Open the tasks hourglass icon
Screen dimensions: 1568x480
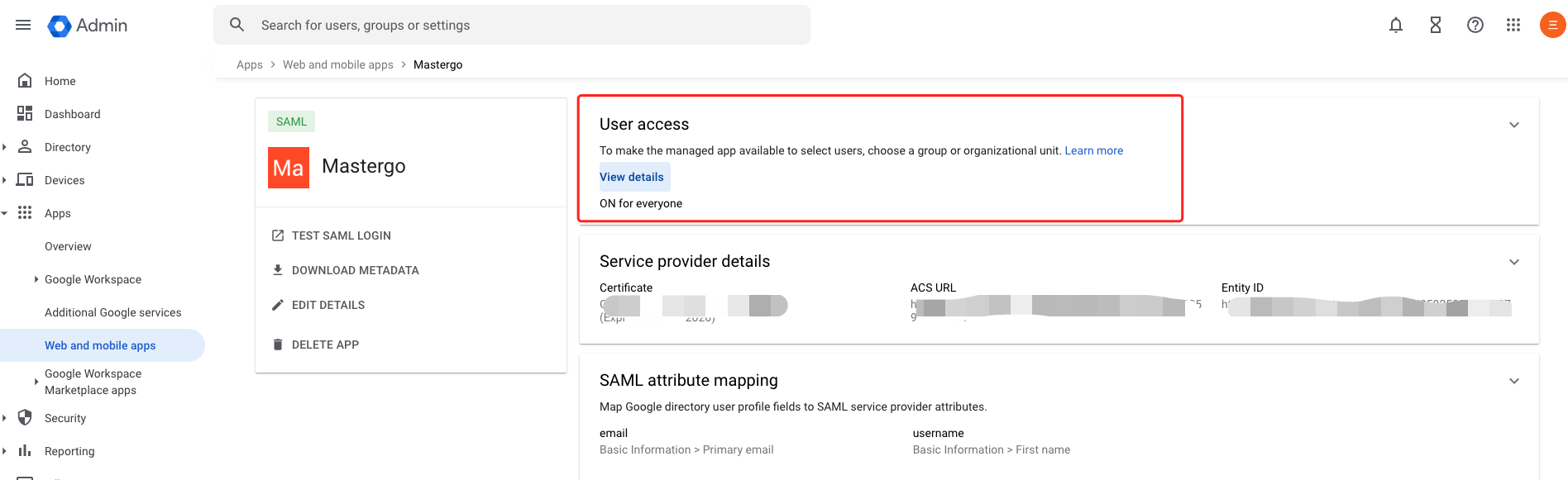[x=1436, y=25]
